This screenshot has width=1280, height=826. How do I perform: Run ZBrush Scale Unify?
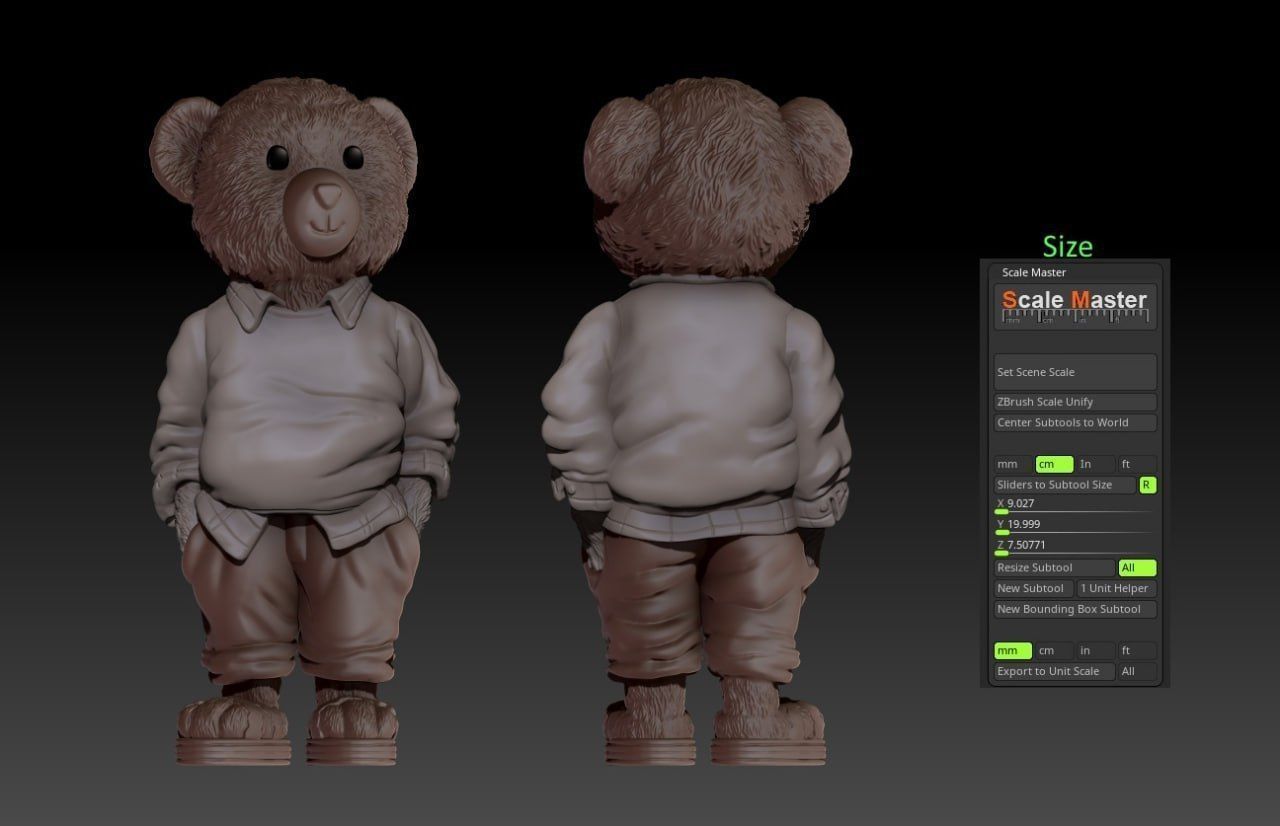(1075, 402)
